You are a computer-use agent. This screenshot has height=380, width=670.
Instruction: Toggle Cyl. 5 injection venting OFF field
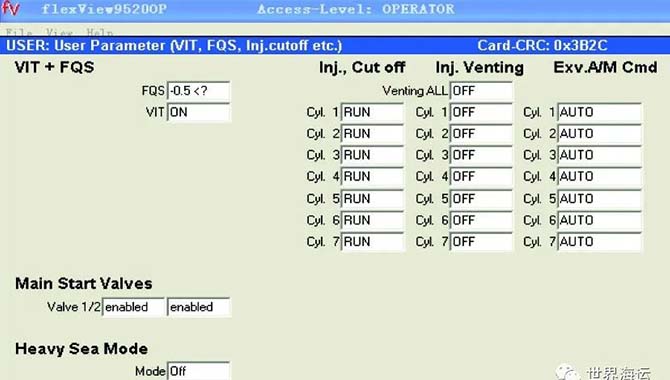pos(481,198)
